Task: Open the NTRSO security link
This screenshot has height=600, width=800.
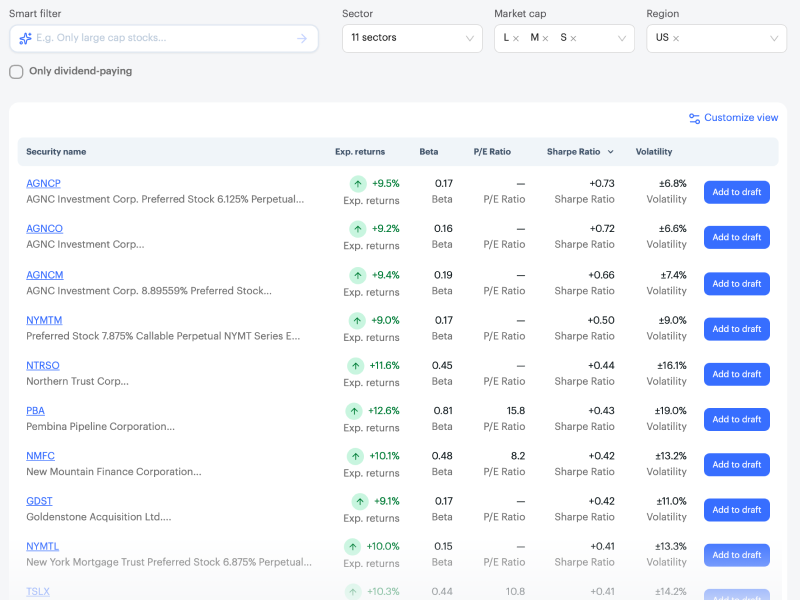Action: point(43,366)
